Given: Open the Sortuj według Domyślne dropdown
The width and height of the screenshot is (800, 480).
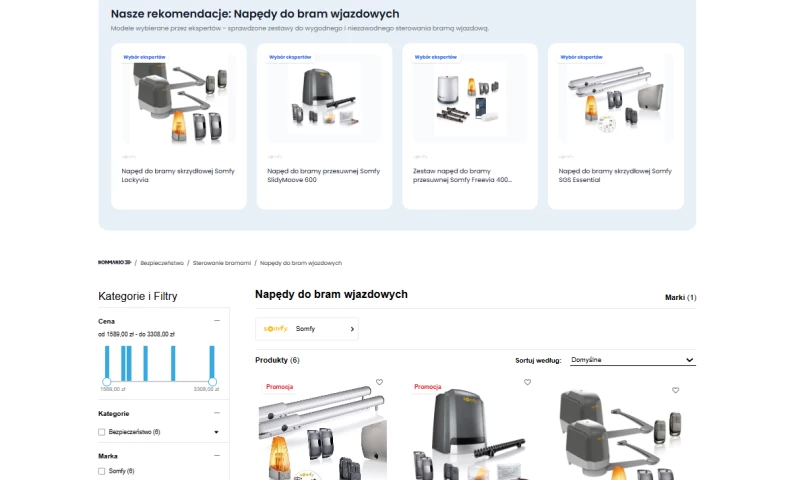Looking at the screenshot, I should 633,360.
